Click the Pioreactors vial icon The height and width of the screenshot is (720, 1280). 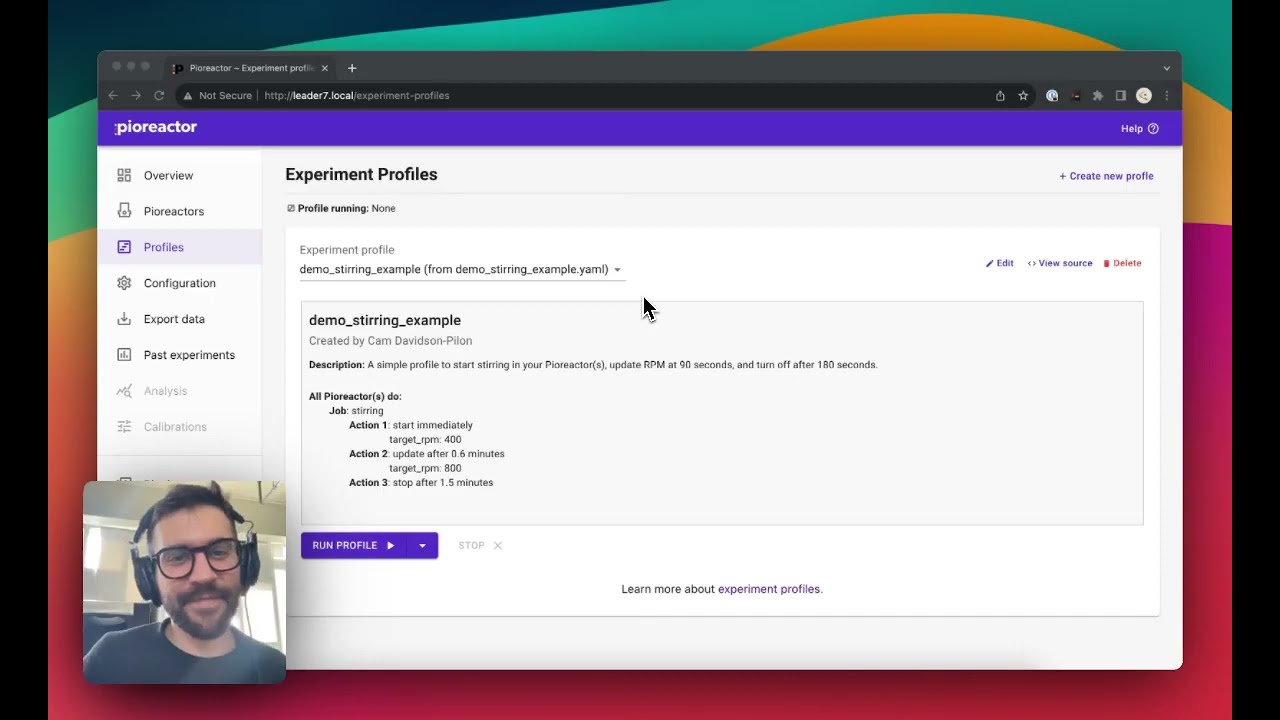tap(124, 211)
